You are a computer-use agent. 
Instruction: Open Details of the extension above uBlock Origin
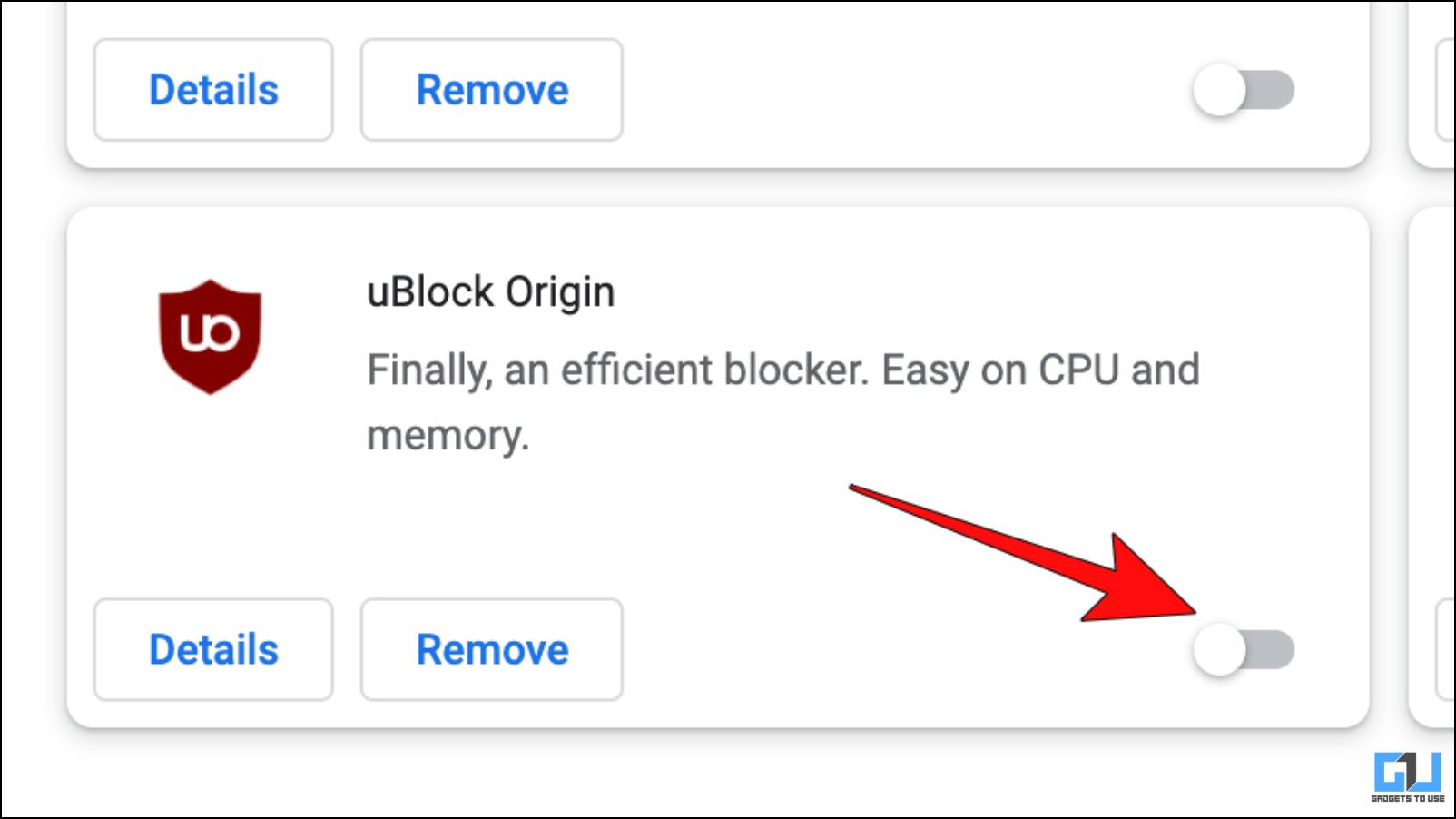tap(213, 89)
